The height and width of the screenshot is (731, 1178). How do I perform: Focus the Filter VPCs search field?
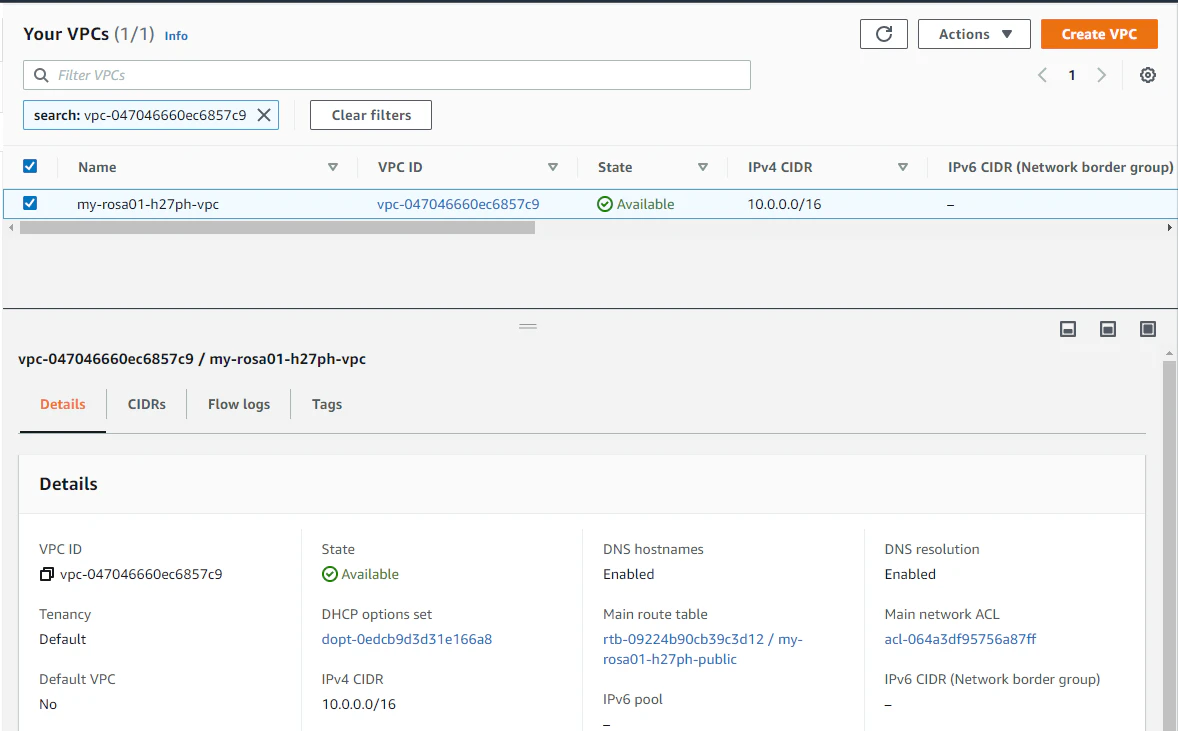click(x=387, y=75)
